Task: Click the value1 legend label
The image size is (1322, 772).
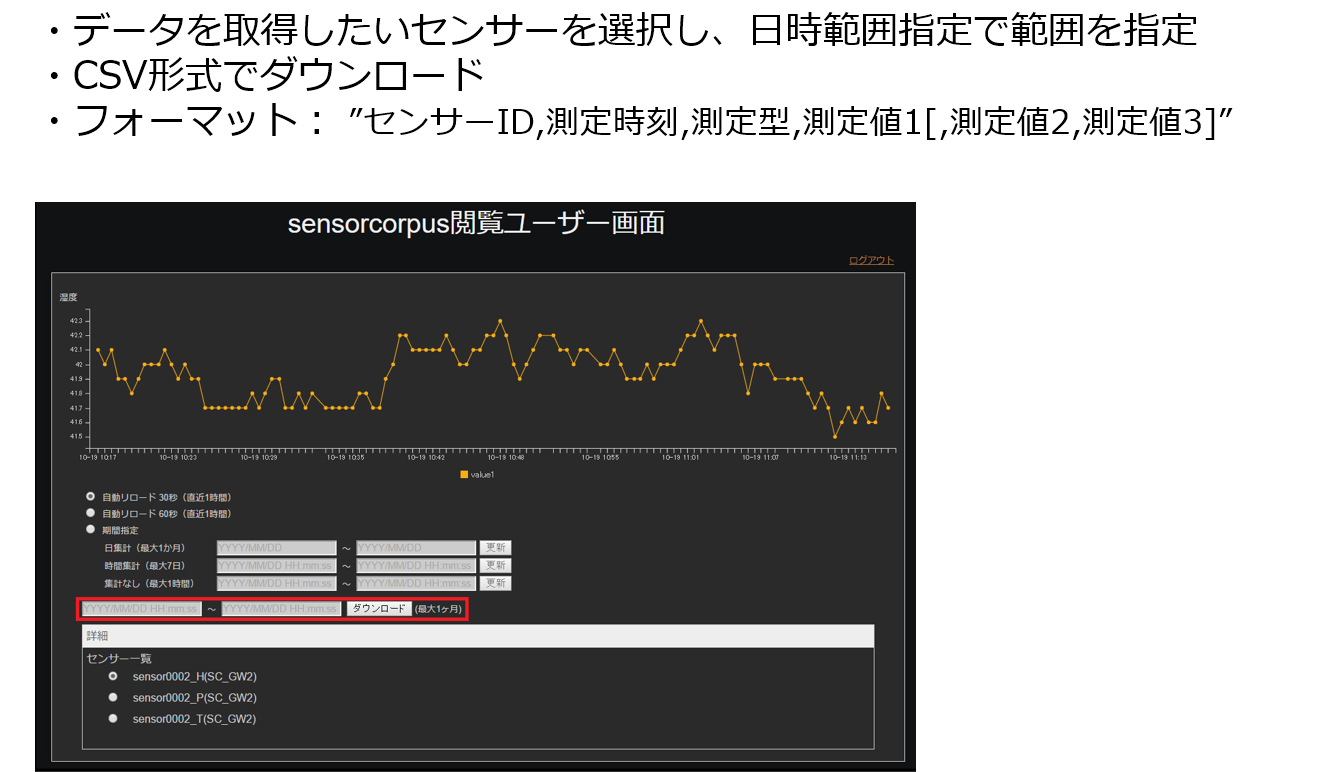Action: [x=482, y=474]
